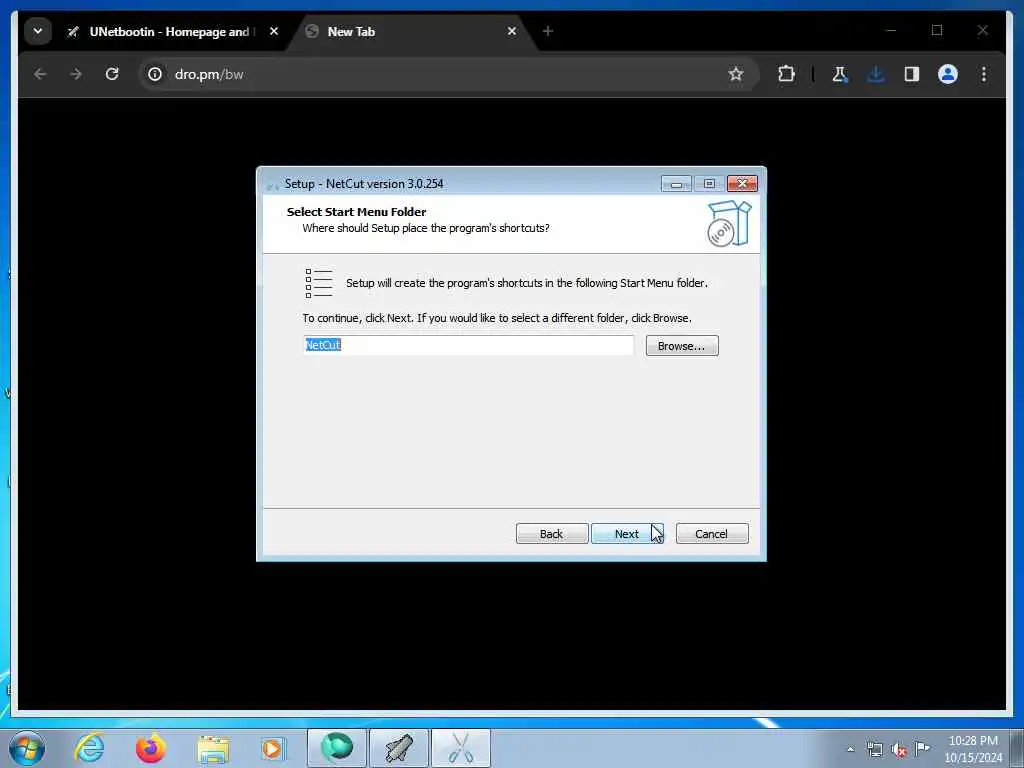
Task: Reload the current page
Action: [112, 74]
